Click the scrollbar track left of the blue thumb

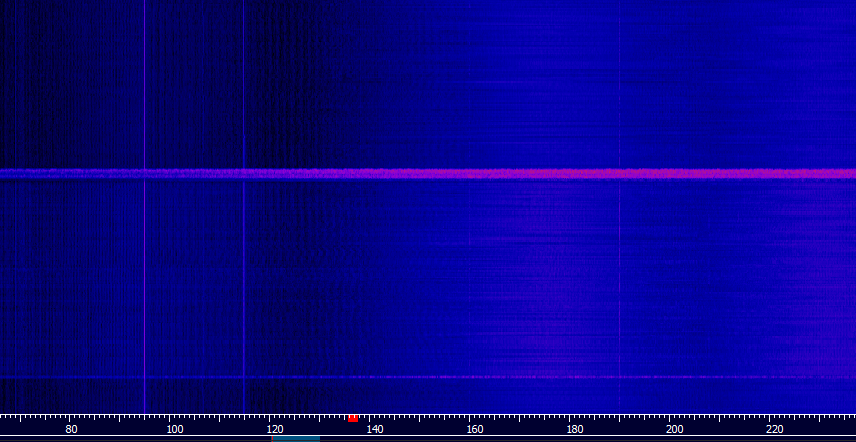coord(135,439)
